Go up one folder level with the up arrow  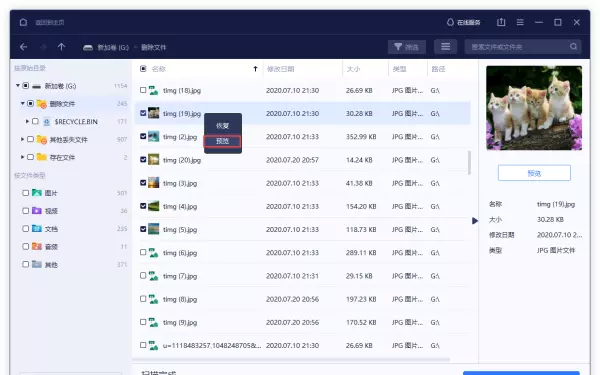(61, 47)
